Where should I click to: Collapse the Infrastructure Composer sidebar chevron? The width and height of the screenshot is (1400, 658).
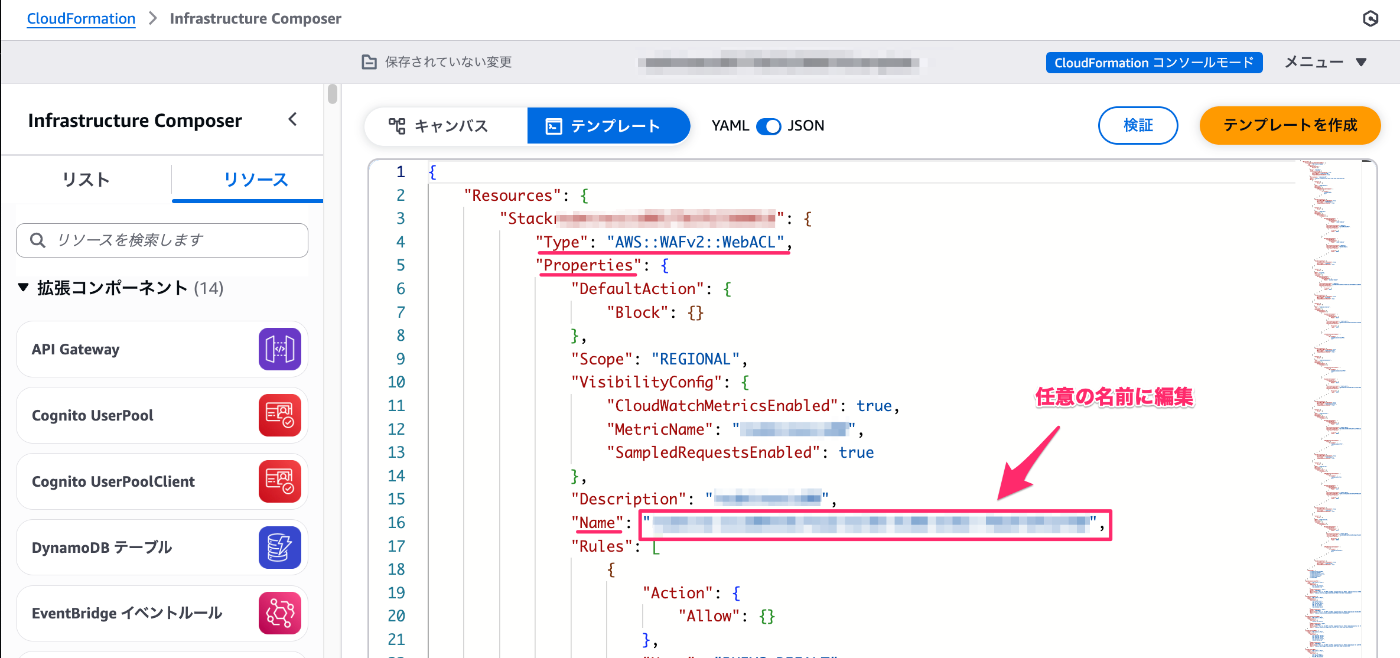coord(292,120)
